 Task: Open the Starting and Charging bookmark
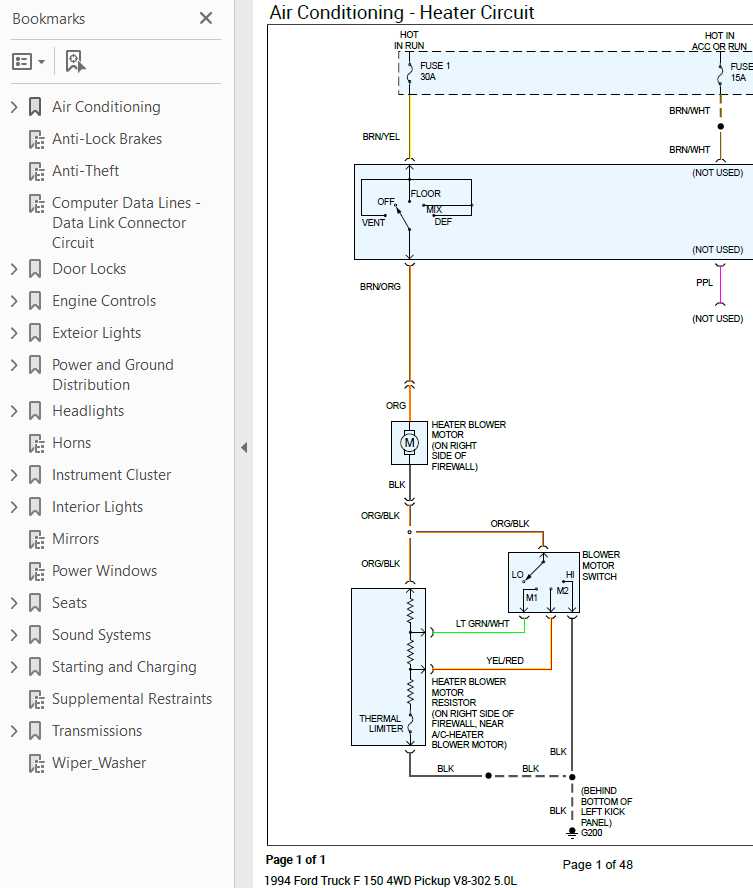[x=124, y=667]
